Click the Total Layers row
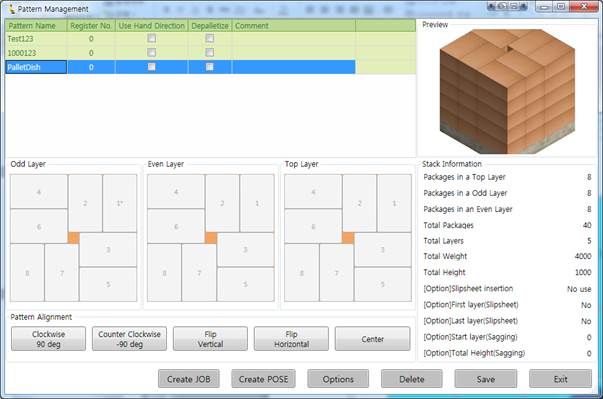This screenshot has width=603, height=399. pyautogui.click(x=507, y=241)
